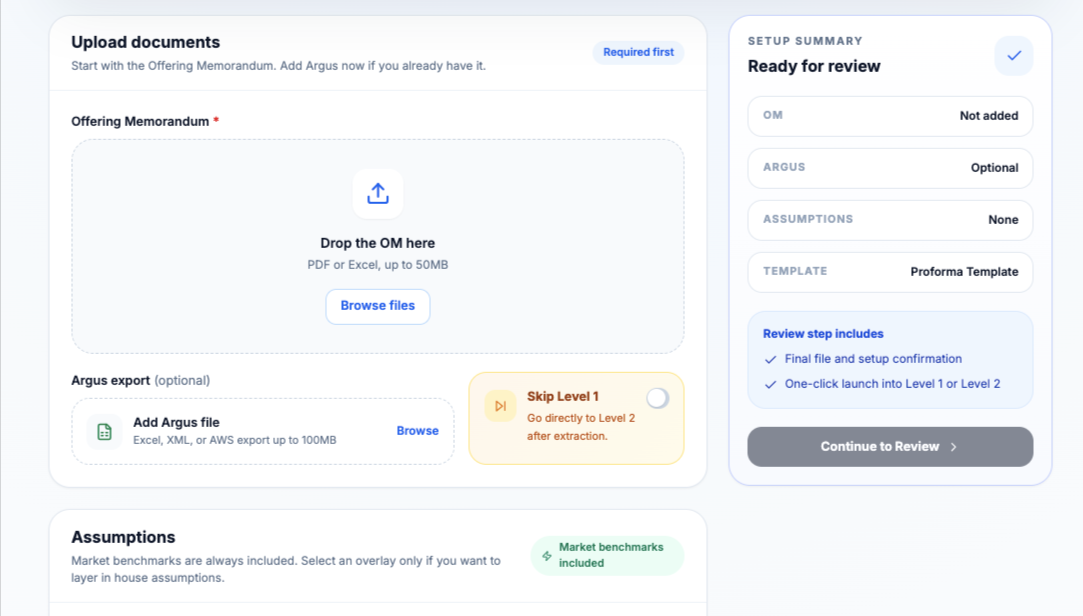This screenshot has width=1083, height=616.
Task: Click the Drop the OM here area
Action: (x=377, y=243)
